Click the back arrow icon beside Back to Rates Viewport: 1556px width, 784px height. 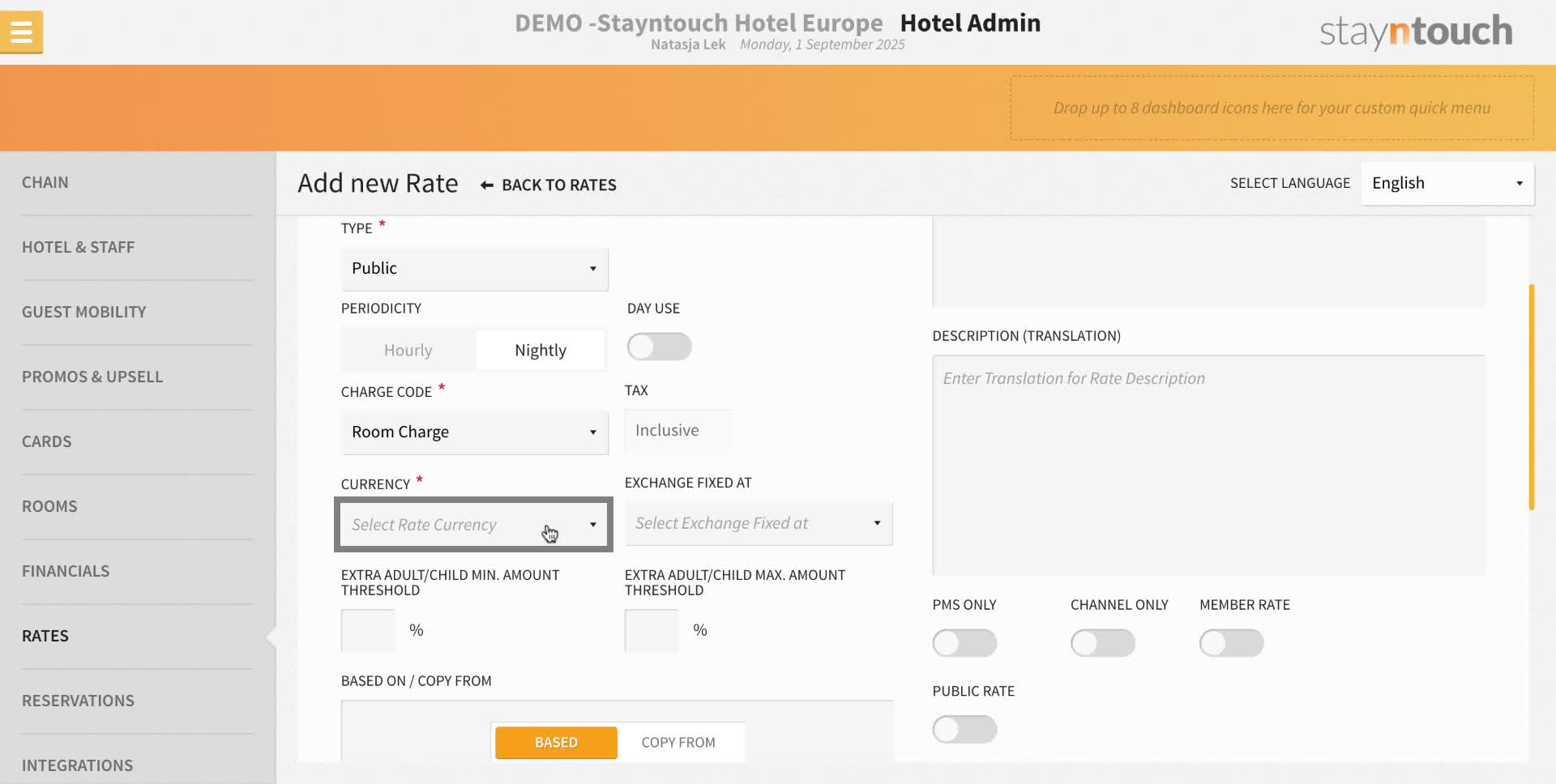[486, 185]
